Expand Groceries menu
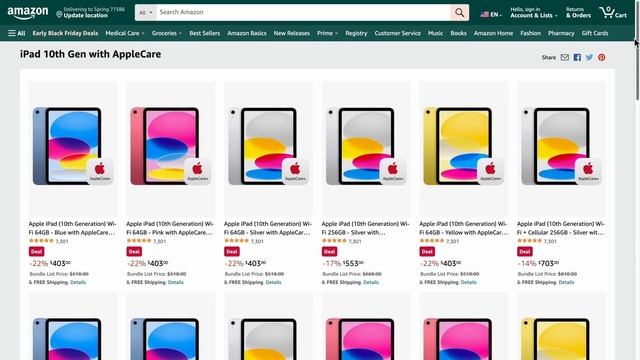The width and height of the screenshot is (640, 360). [x=167, y=33]
